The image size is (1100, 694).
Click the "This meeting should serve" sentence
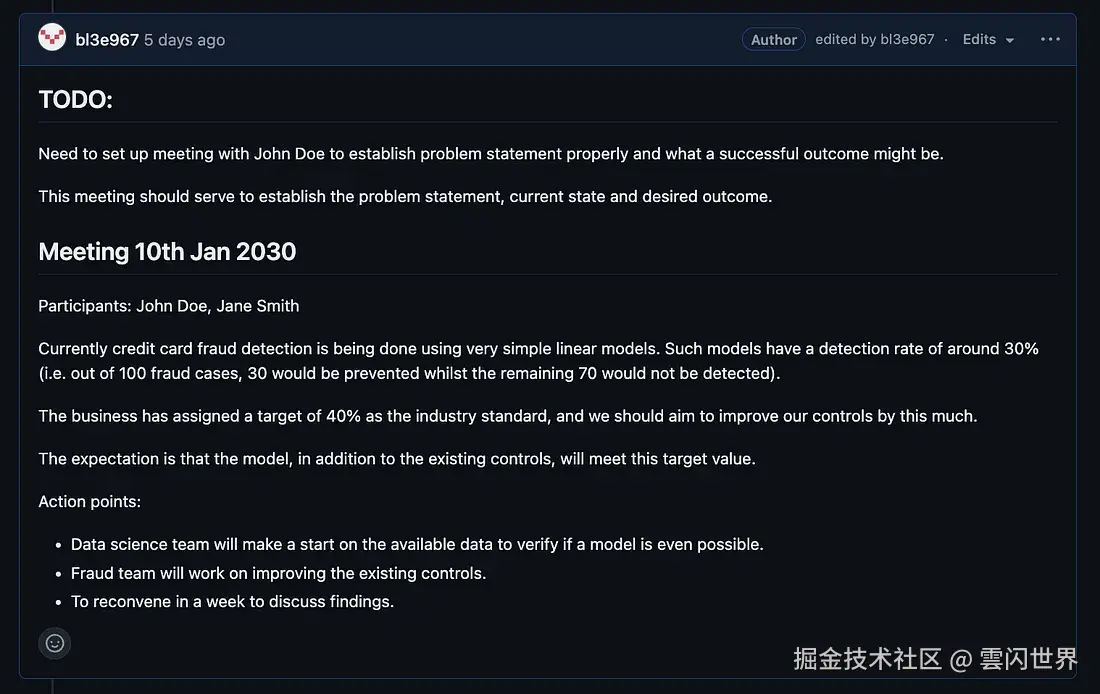click(405, 196)
